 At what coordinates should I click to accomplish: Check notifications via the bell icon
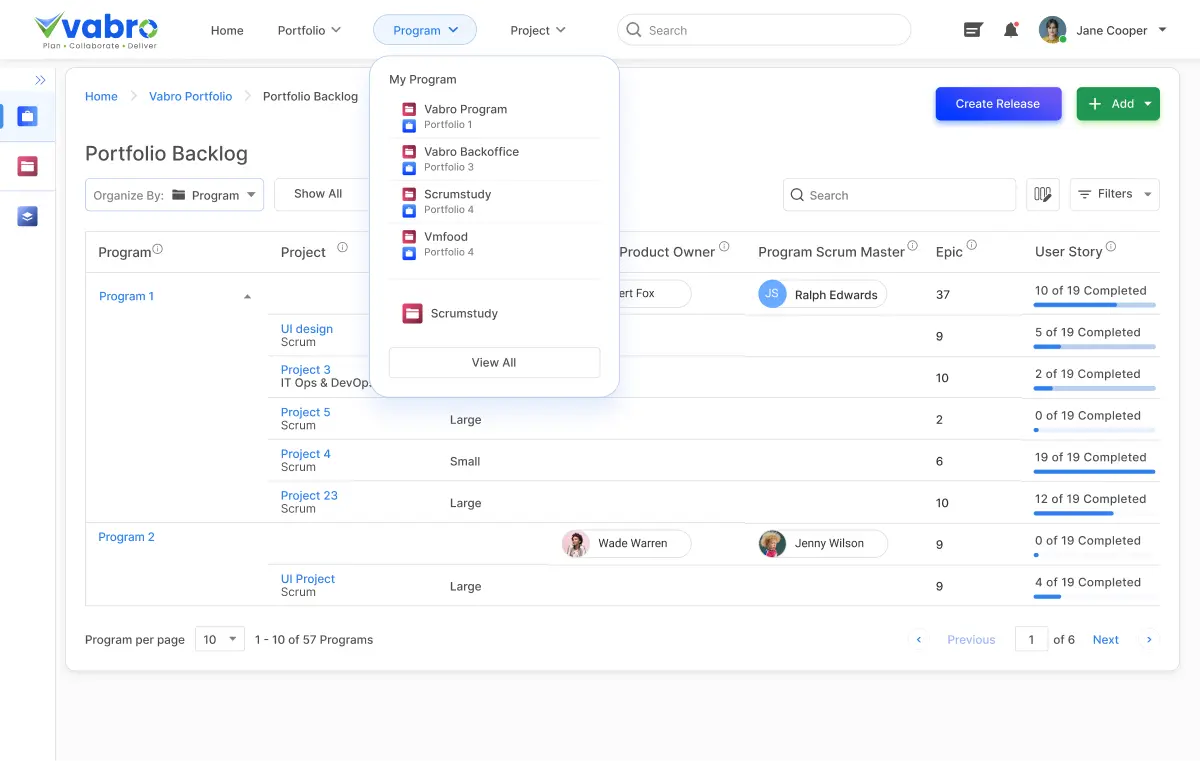[1010, 30]
